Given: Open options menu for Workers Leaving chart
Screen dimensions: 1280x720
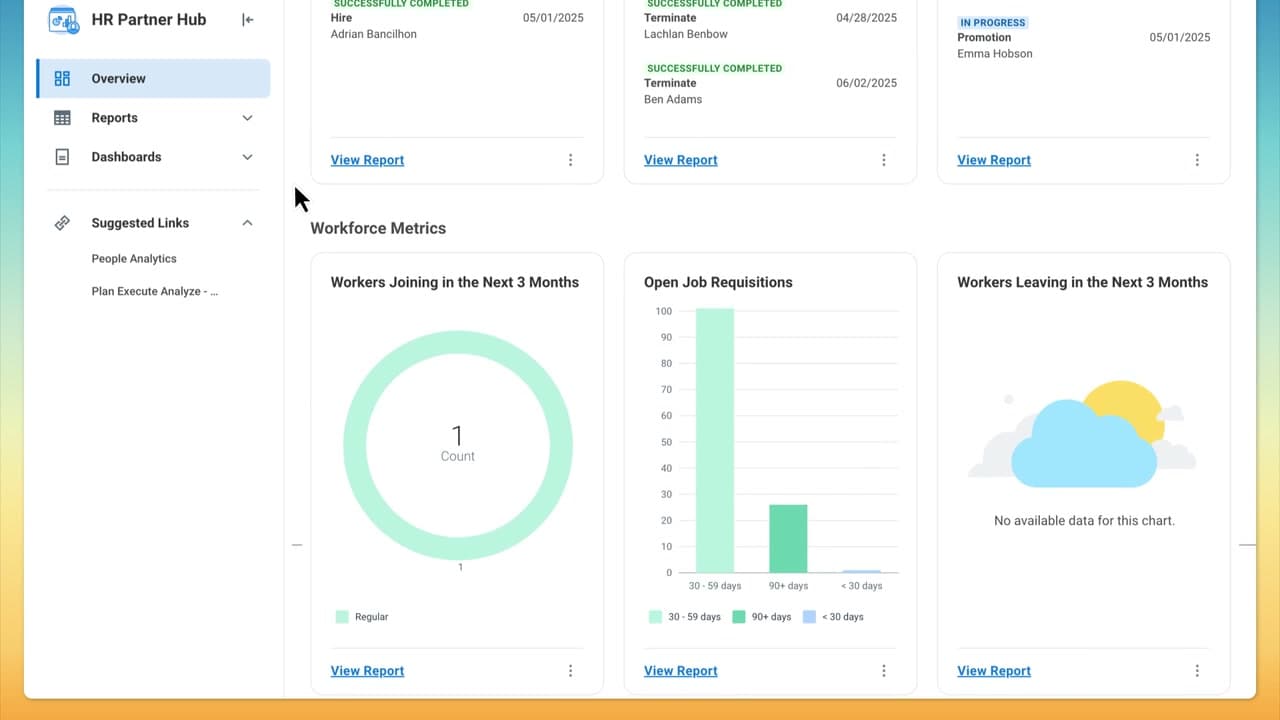Looking at the screenshot, I should click(1197, 671).
